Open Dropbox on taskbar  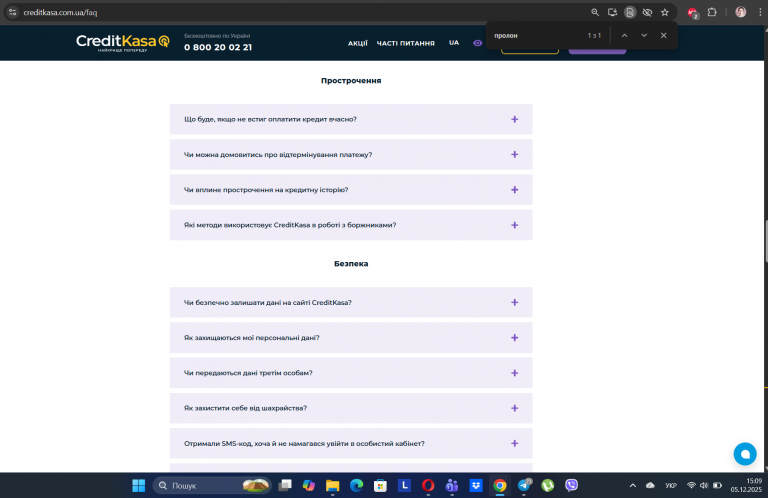coord(476,485)
